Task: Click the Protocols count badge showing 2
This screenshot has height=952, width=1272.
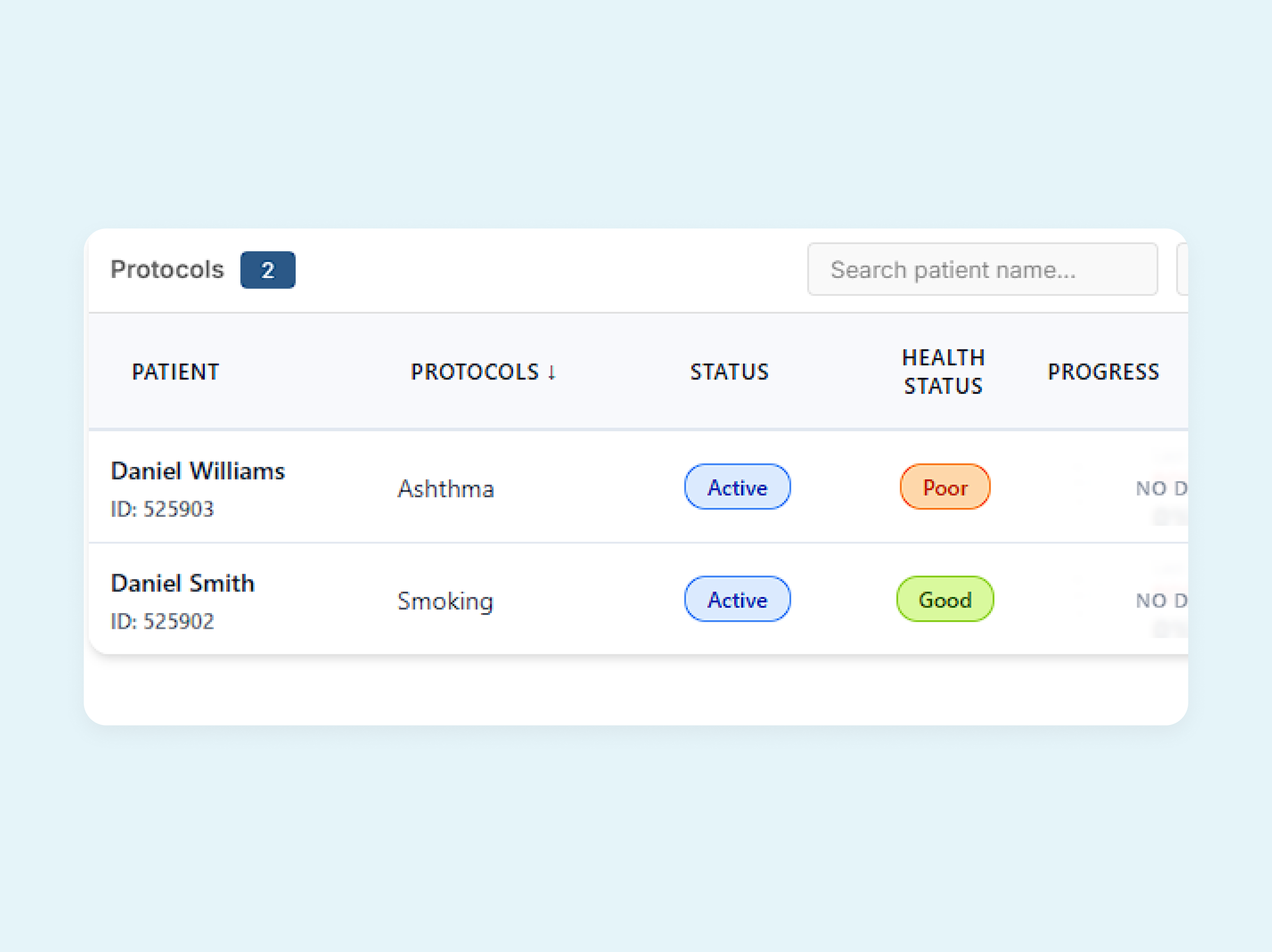Action: tap(268, 269)
